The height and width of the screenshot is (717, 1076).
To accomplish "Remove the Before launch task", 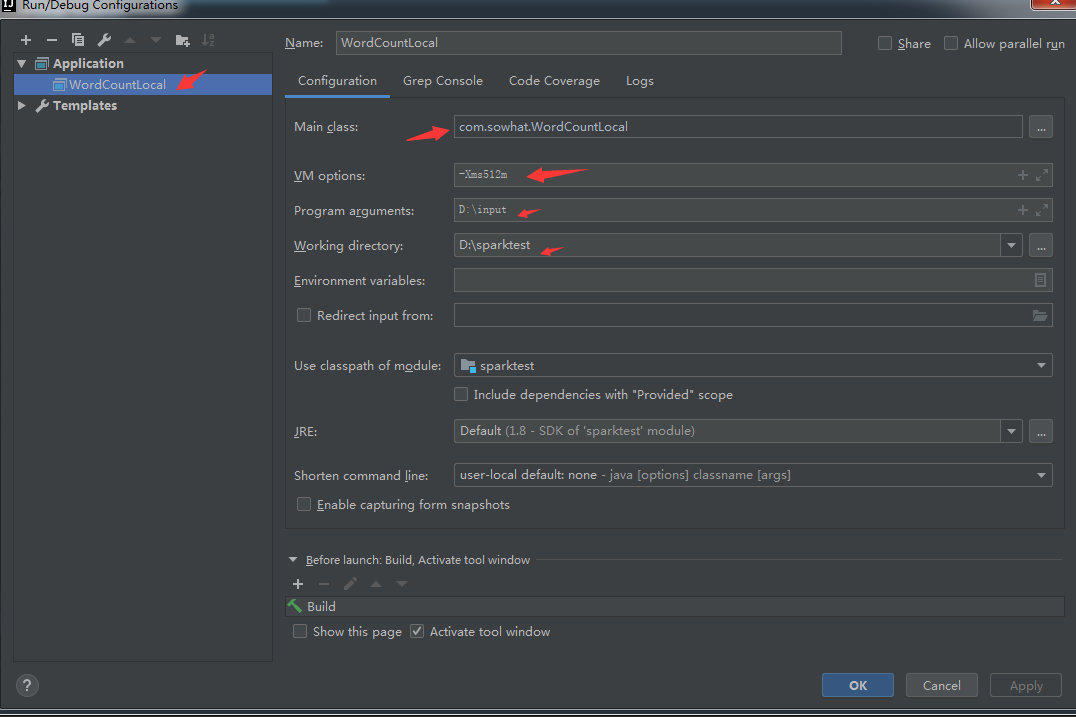I will point(324,584).
